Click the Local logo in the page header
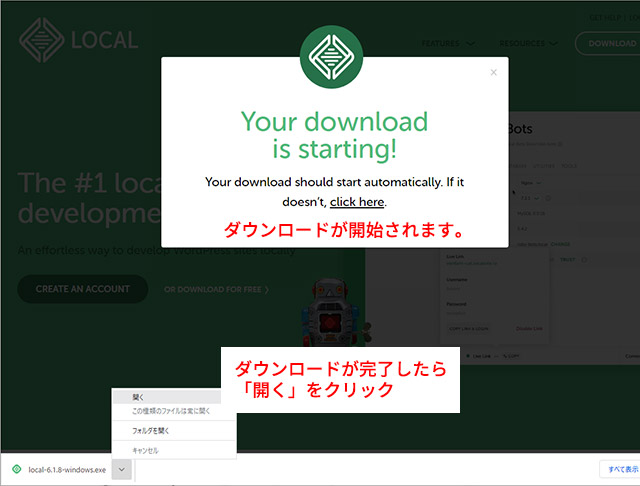The width and height of the screenshot is (640, 486). [79, 40]
